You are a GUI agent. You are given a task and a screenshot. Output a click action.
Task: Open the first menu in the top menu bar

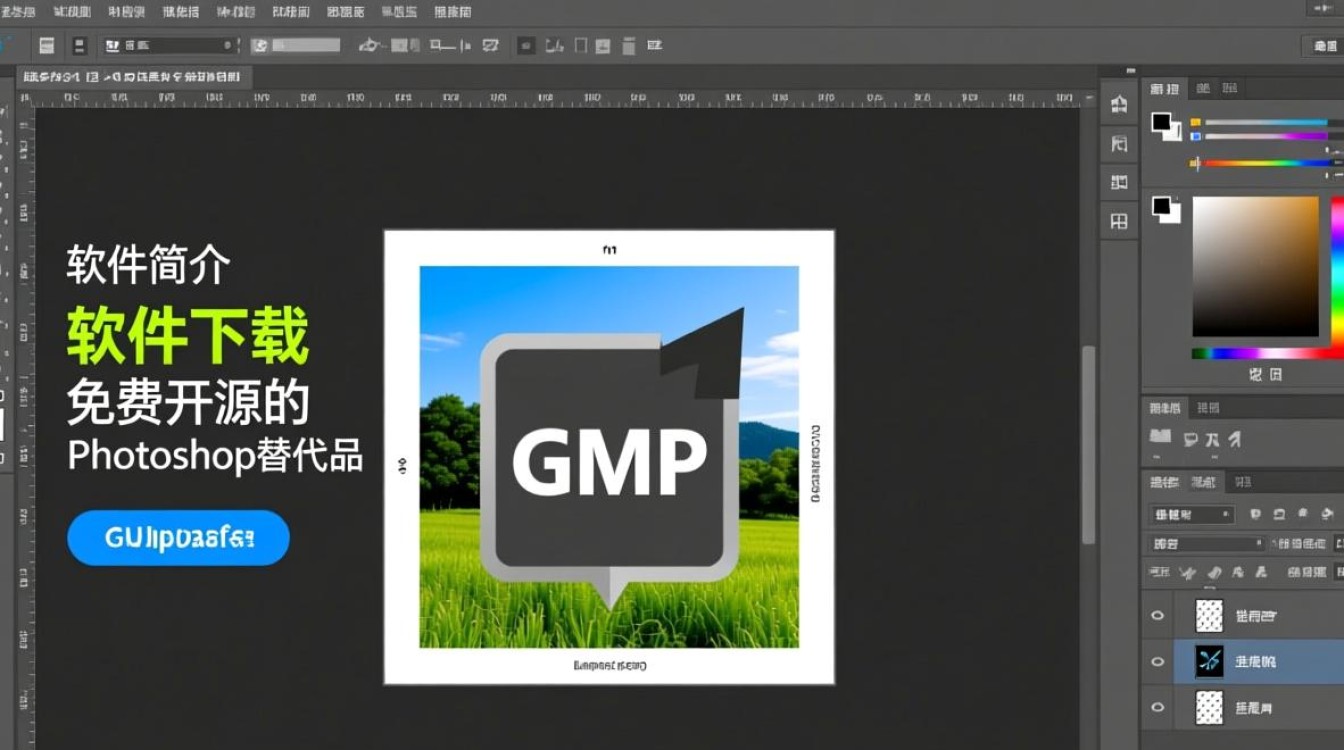pos(20,11)
